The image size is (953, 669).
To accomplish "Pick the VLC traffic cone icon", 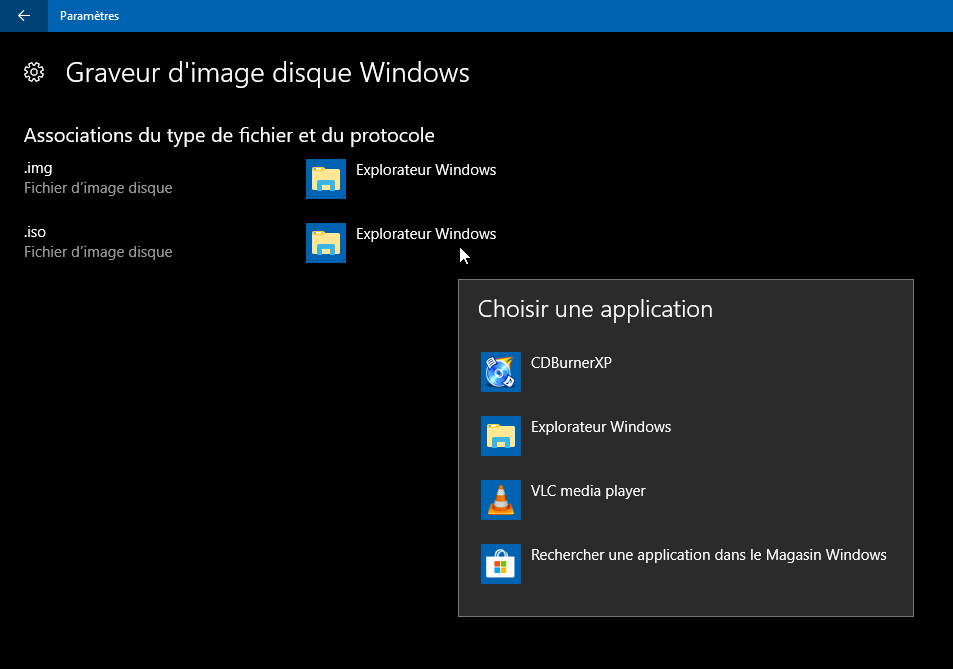I will [501, 499].
